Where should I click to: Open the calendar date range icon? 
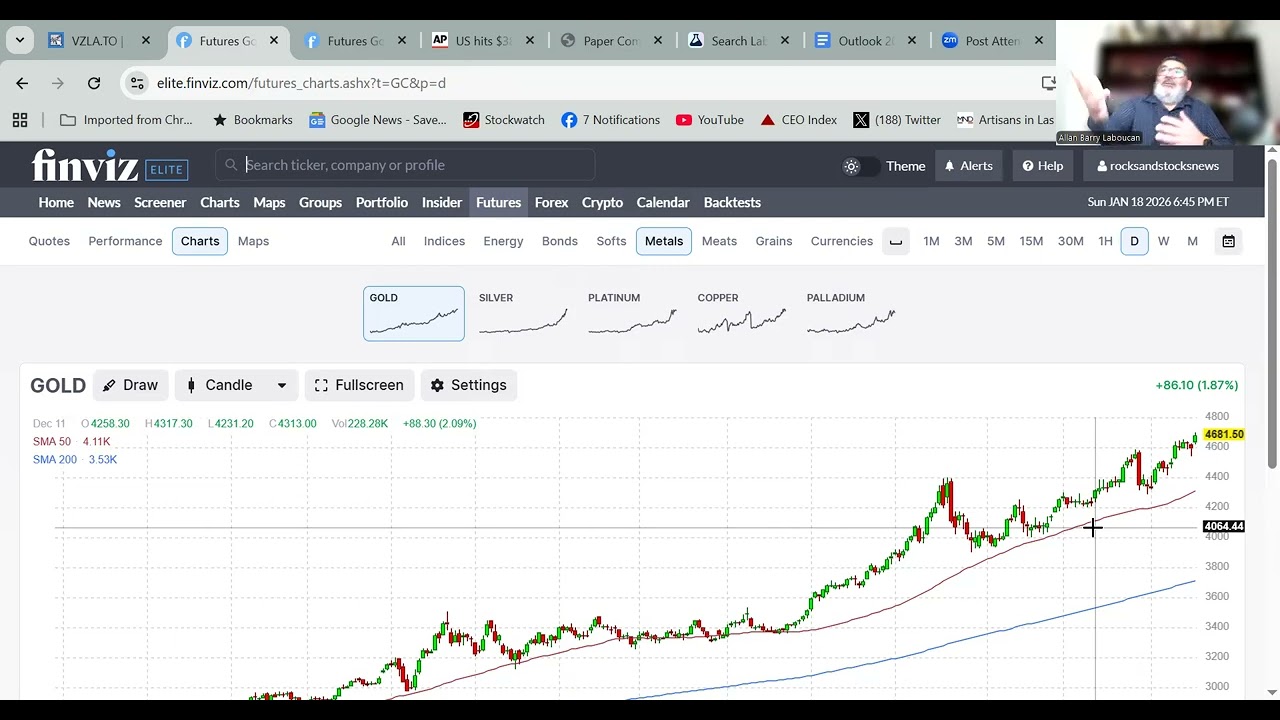[1228, 241]
